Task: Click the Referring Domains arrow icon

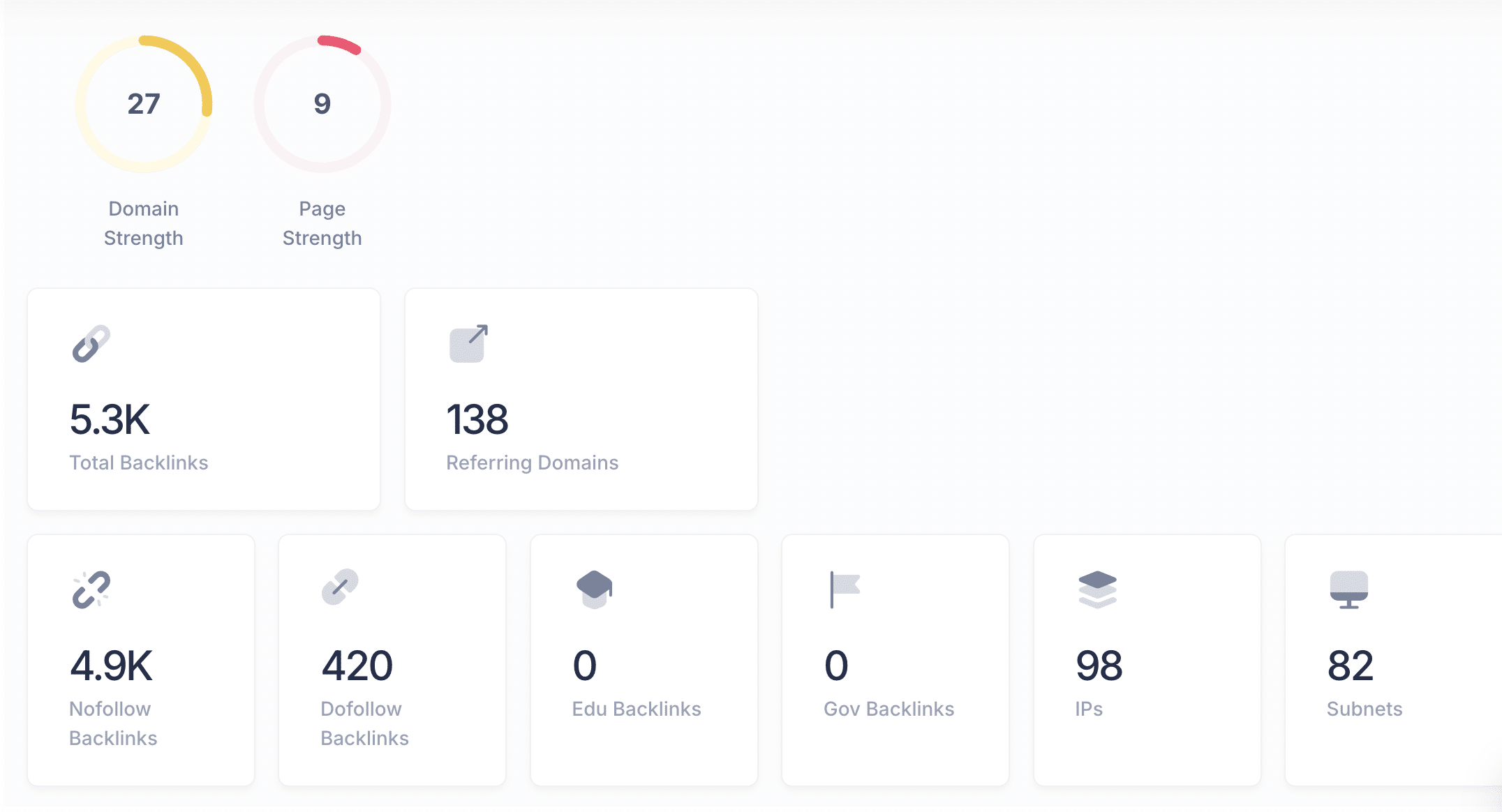Action: [468, 343]
